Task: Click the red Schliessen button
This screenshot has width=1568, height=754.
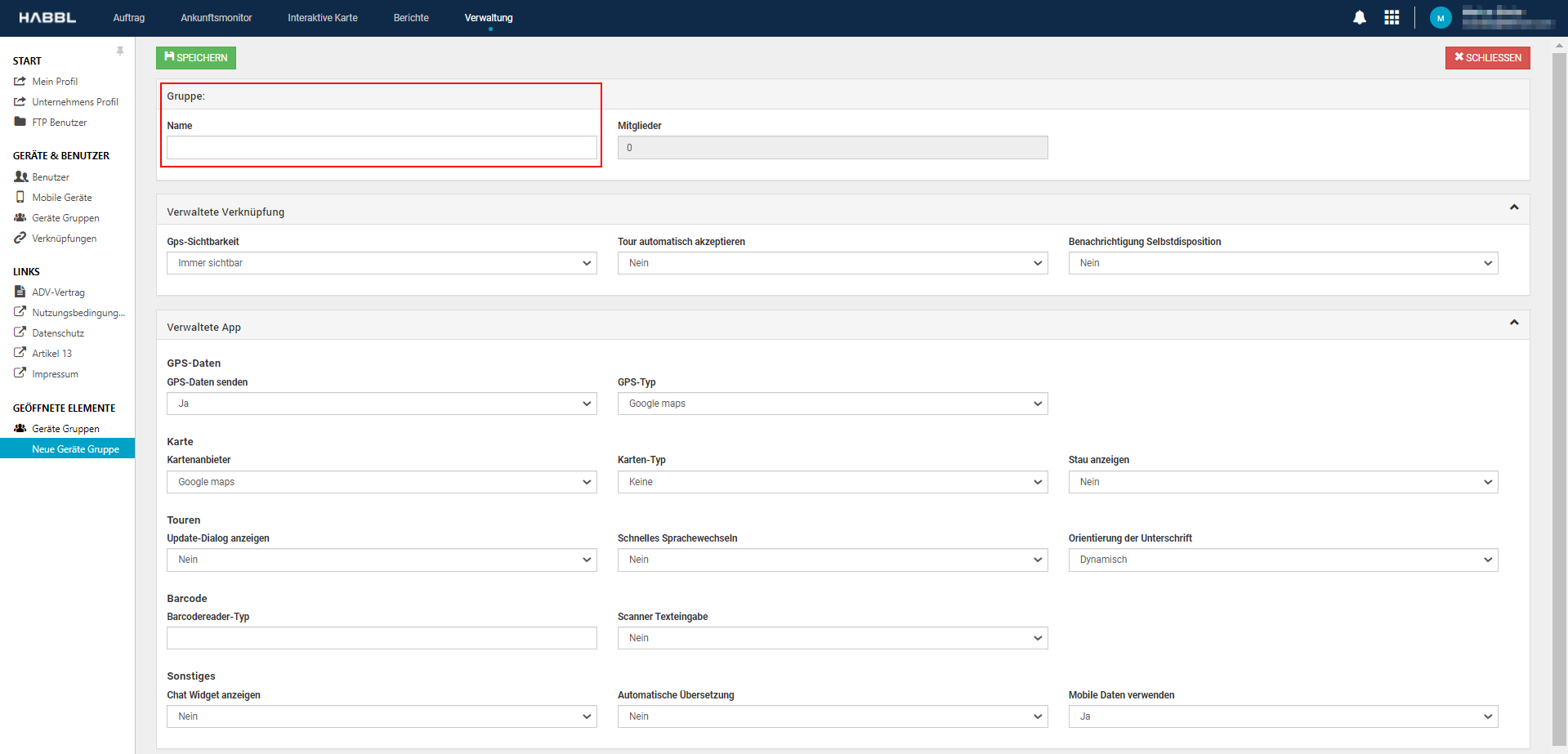Action: (1487, 58)
